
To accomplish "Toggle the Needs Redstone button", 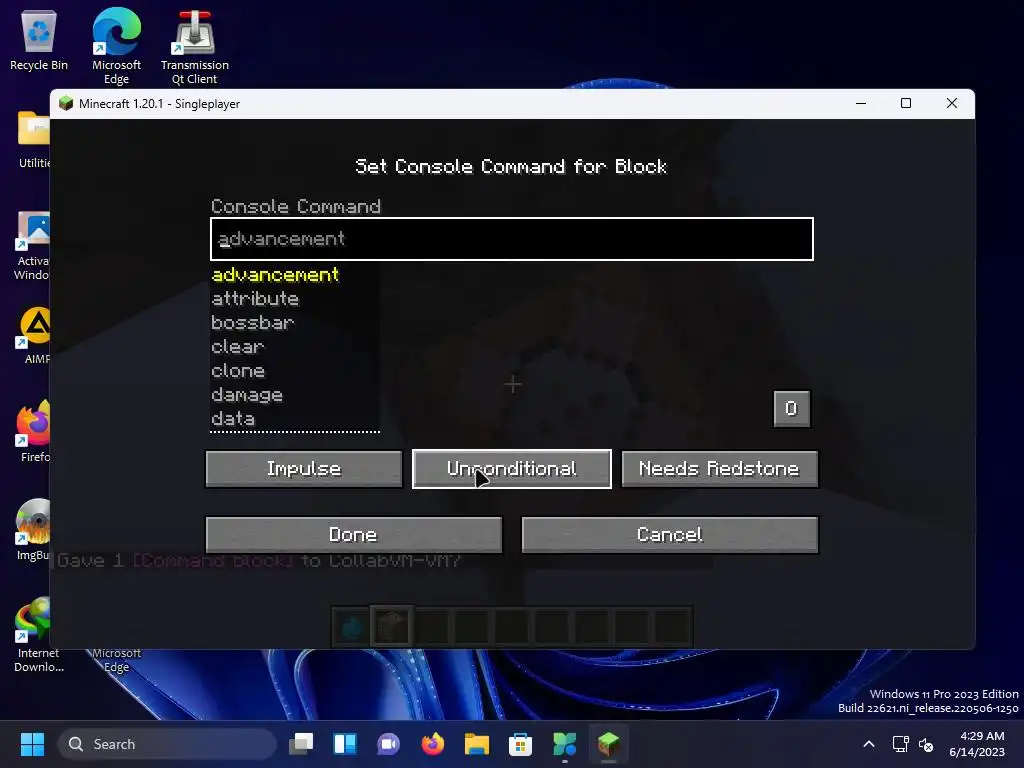I will coord(719,469).
